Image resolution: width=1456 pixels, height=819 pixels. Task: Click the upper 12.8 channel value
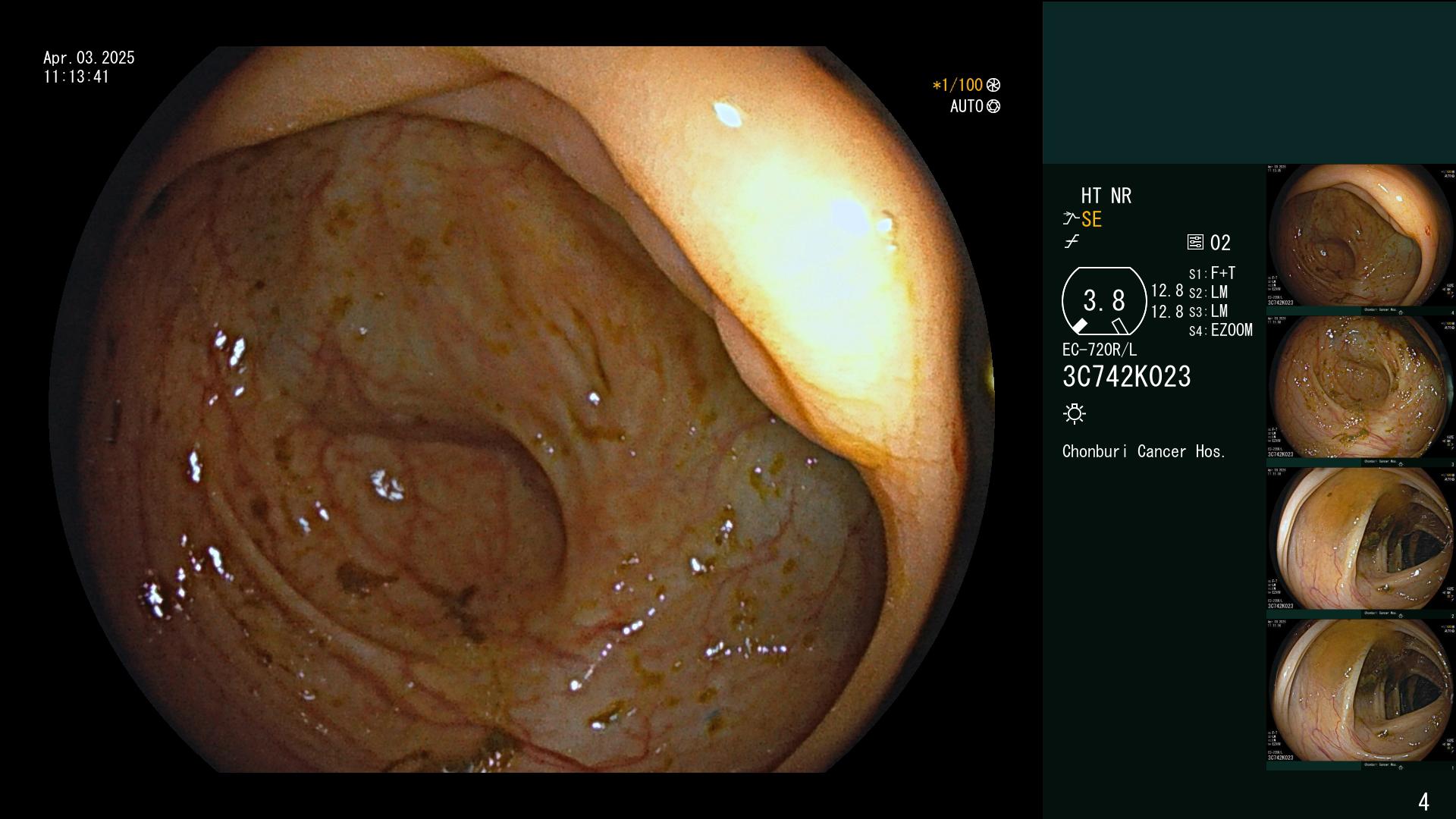1167,291
